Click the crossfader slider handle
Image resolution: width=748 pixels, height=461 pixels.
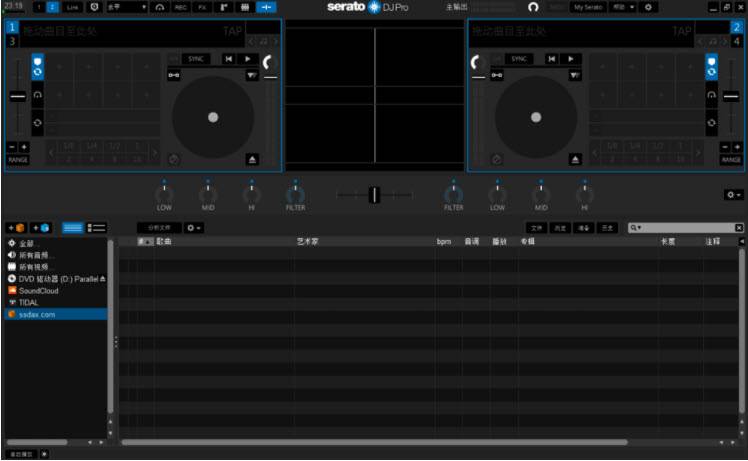pos(374,194)
